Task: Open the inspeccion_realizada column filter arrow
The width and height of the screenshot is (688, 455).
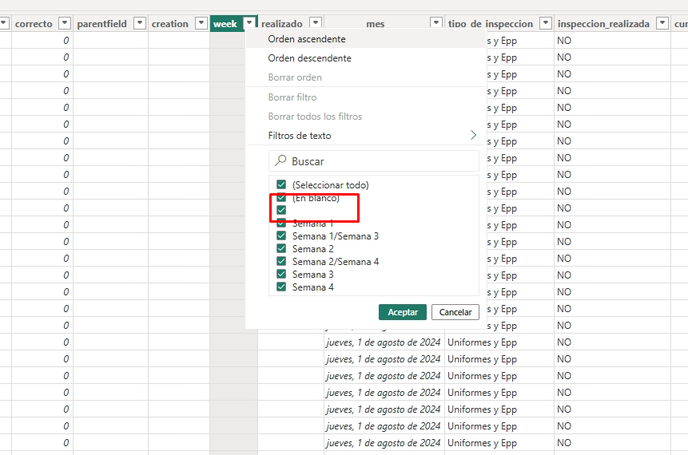Action: click(x=662, y=23)
